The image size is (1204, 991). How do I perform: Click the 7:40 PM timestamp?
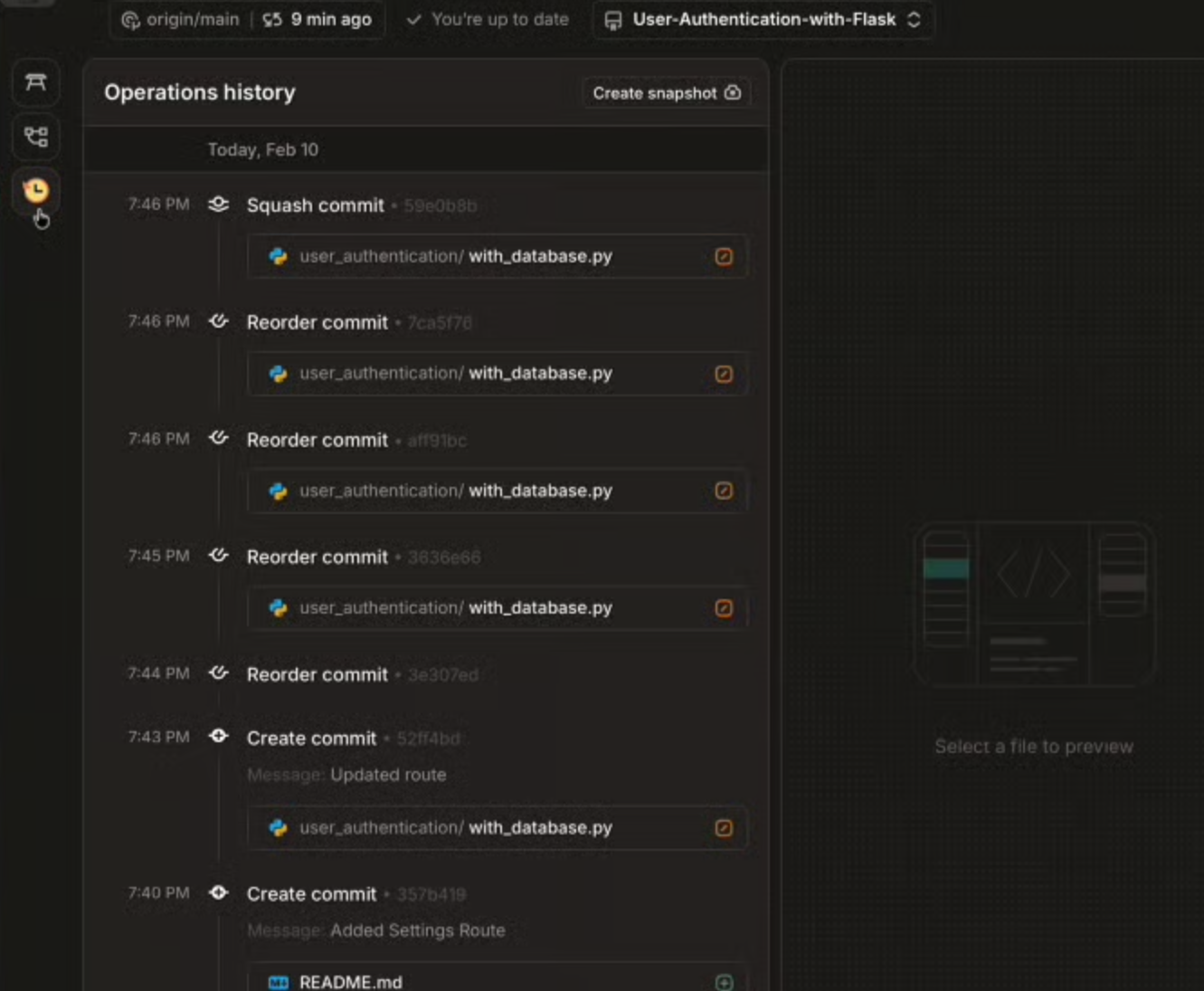coord(158,893)
